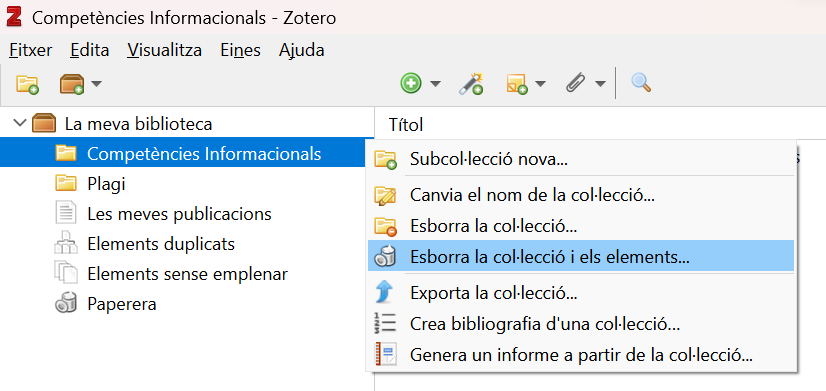Image resolution: width=826 pixels, height=391 pixels.
Task: Click the New Library box icon
Action: coord(72,83)
